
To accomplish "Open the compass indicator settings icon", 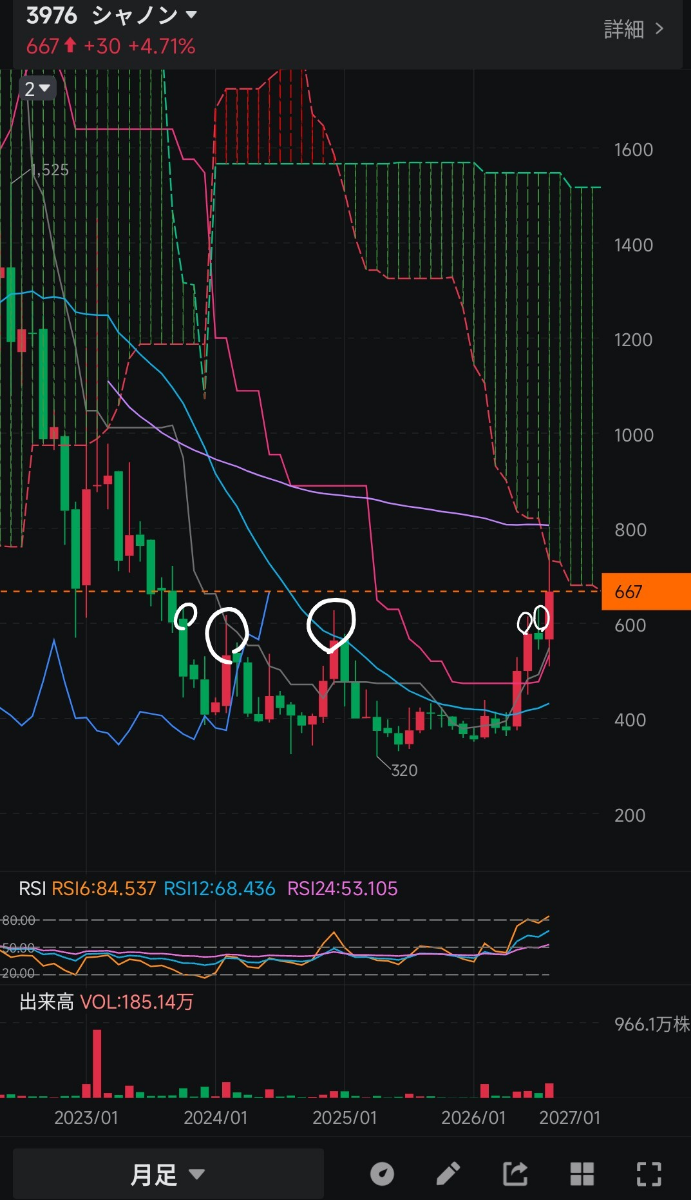I will [381, 1173].
